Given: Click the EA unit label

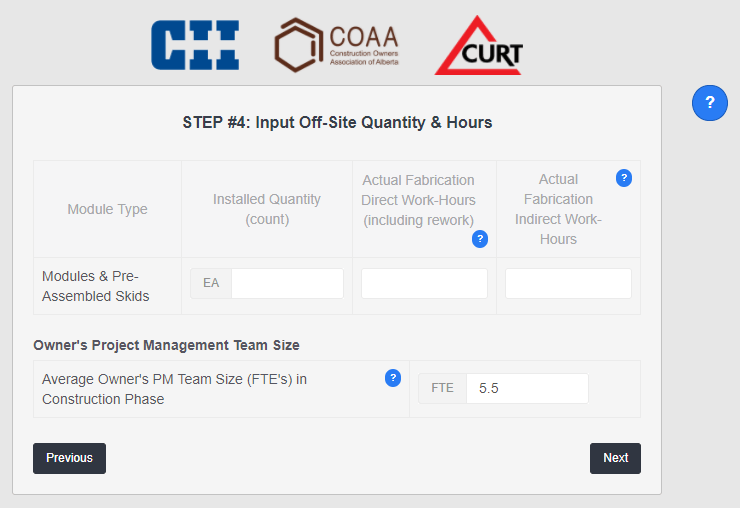Looking at the screenshot, I should point(211,283).
